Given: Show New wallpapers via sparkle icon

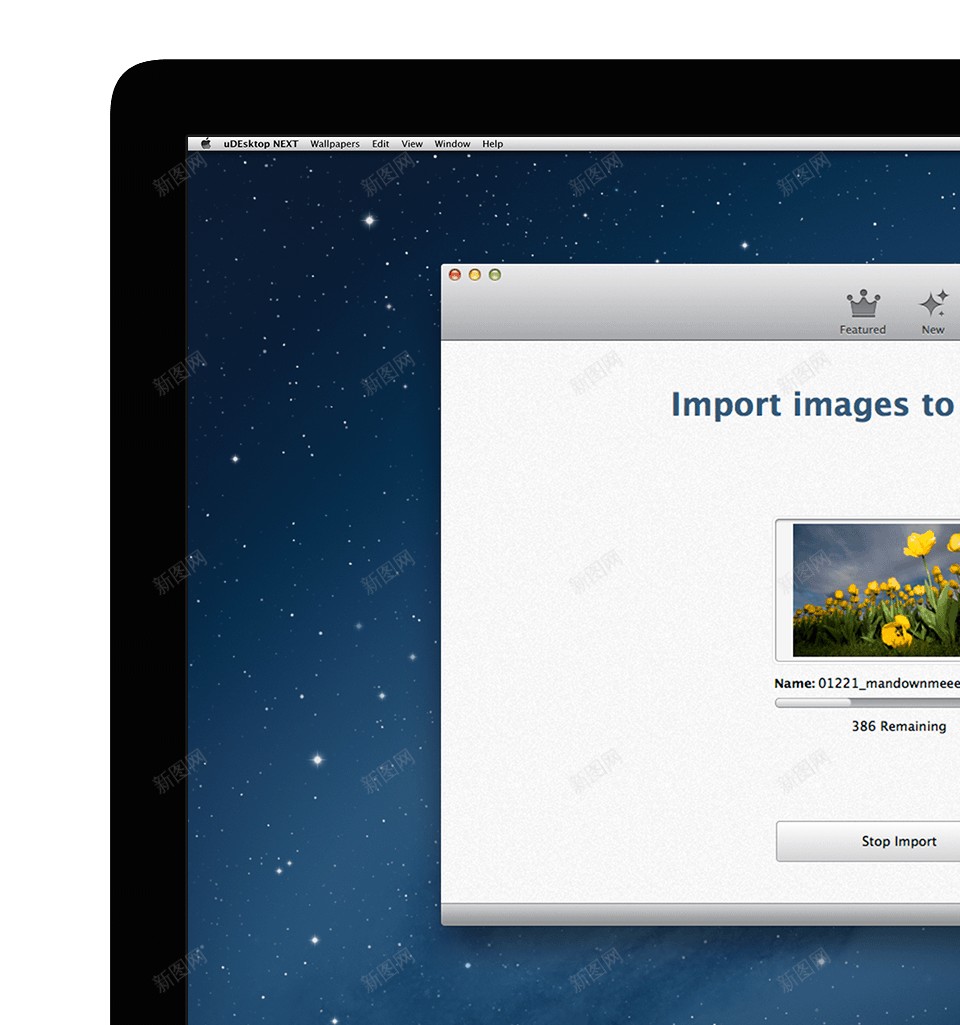Looking at the screenshot, I should tap(933, 312).
